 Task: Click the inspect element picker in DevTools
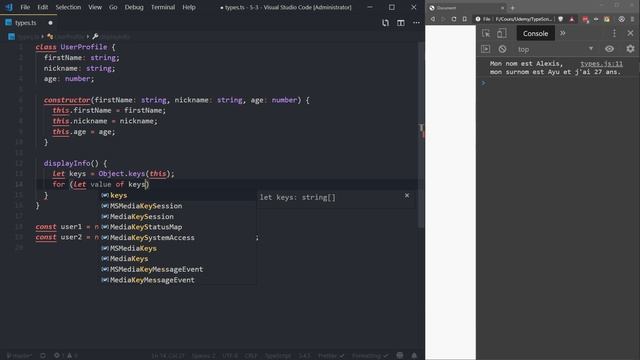click(x=486, y=33)
